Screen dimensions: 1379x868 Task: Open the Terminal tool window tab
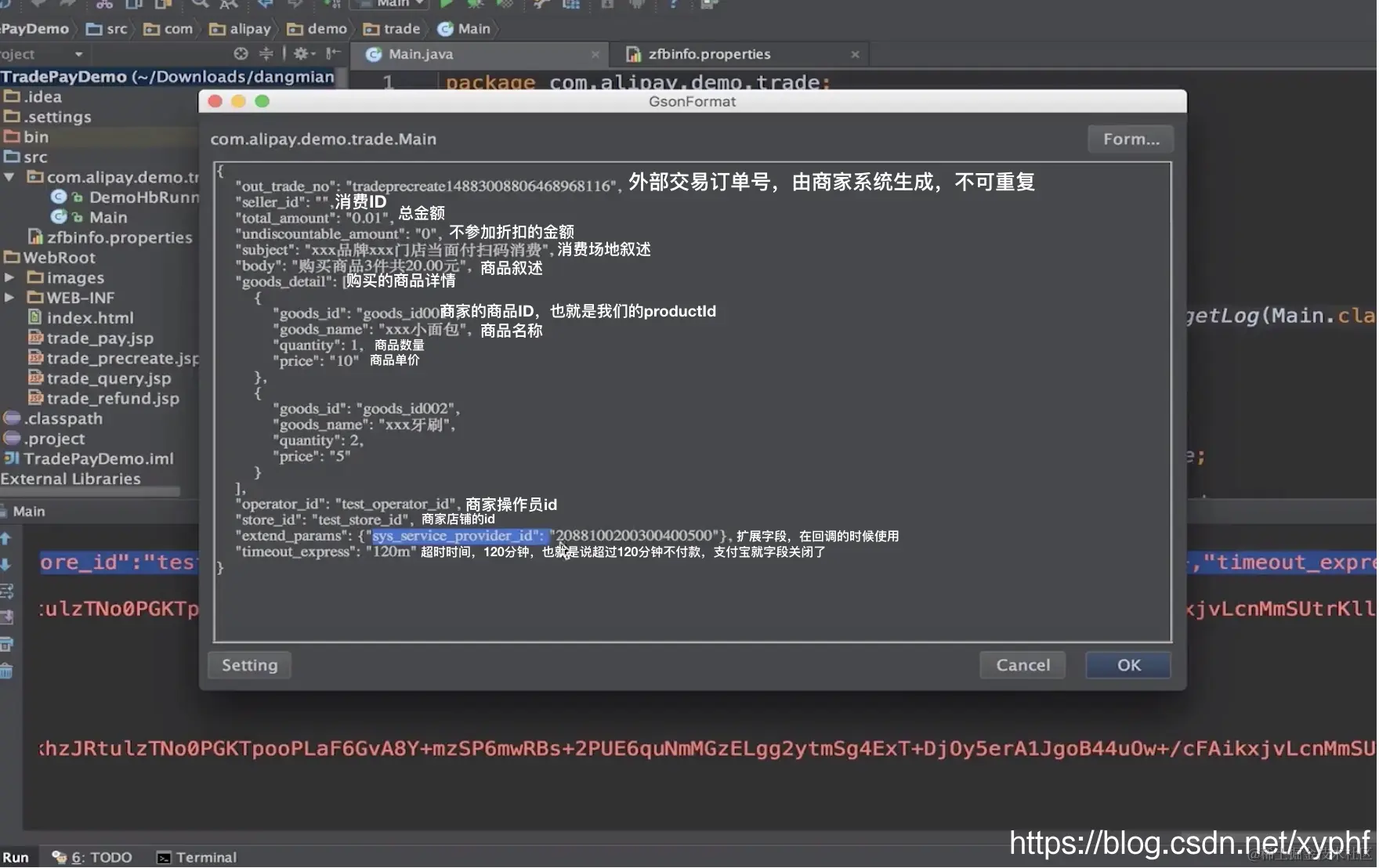point(197,857)
